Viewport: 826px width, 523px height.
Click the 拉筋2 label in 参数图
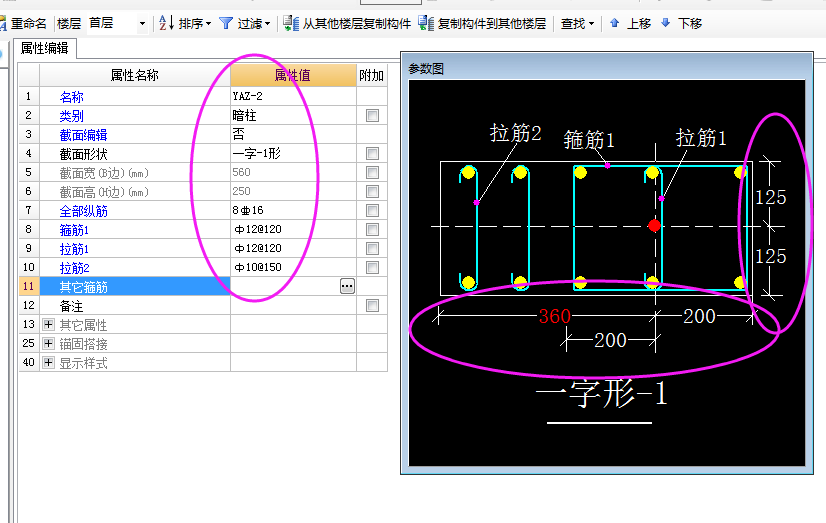(516, 133)
